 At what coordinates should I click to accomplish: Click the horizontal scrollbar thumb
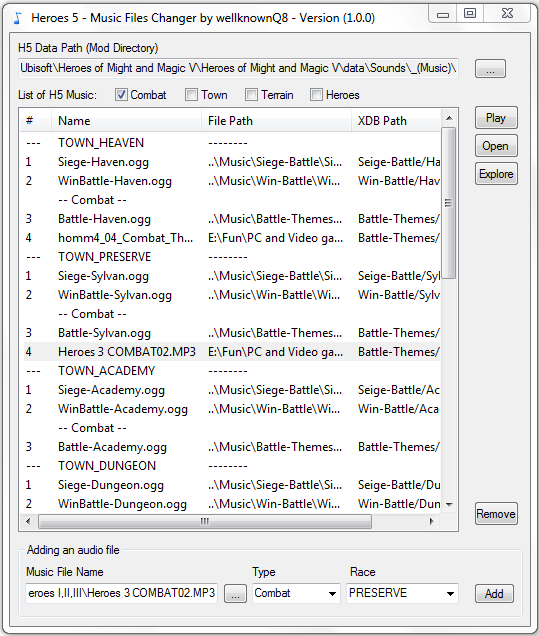205,521
